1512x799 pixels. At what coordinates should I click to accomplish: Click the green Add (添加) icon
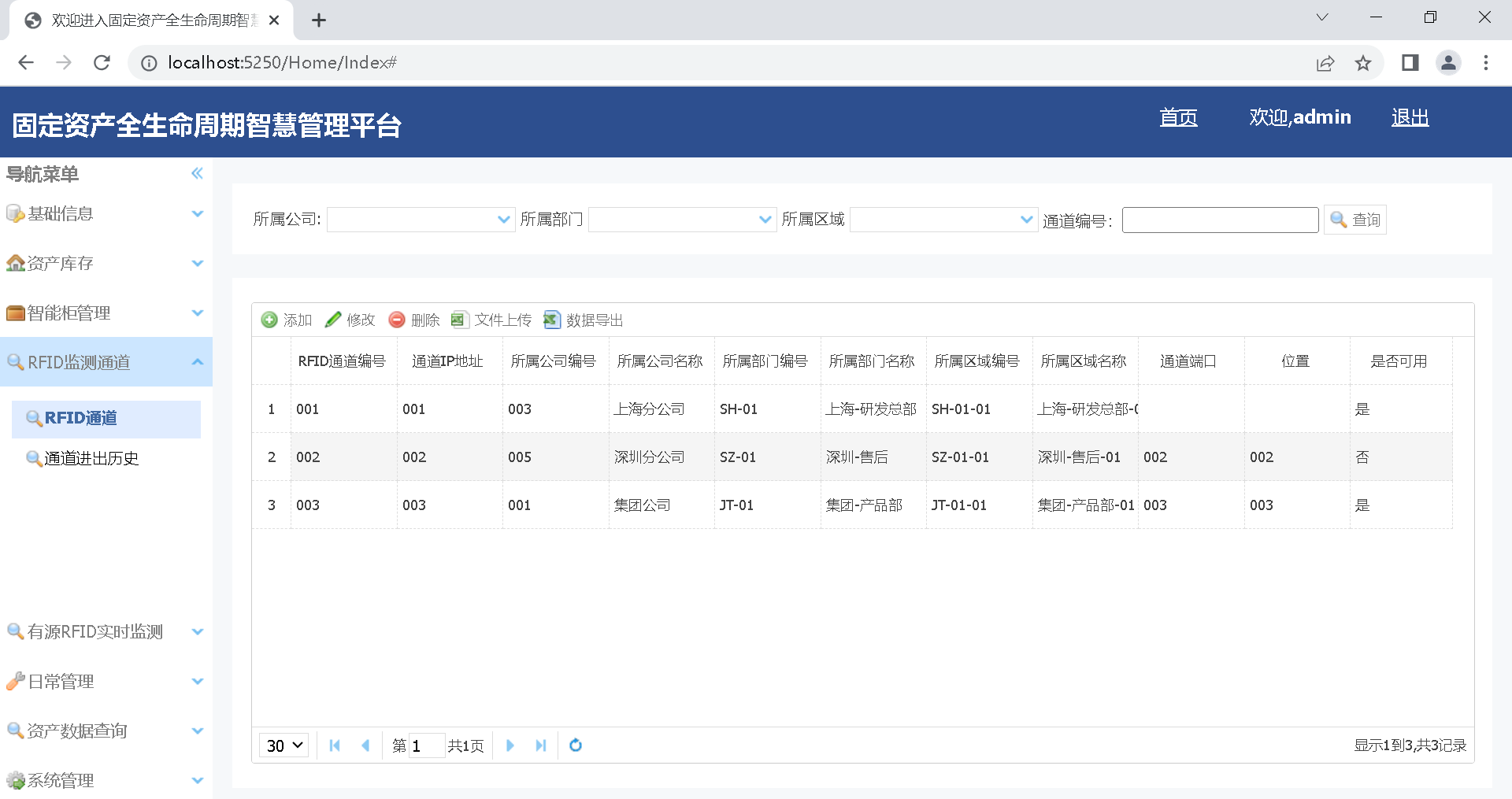pos(269,320)
